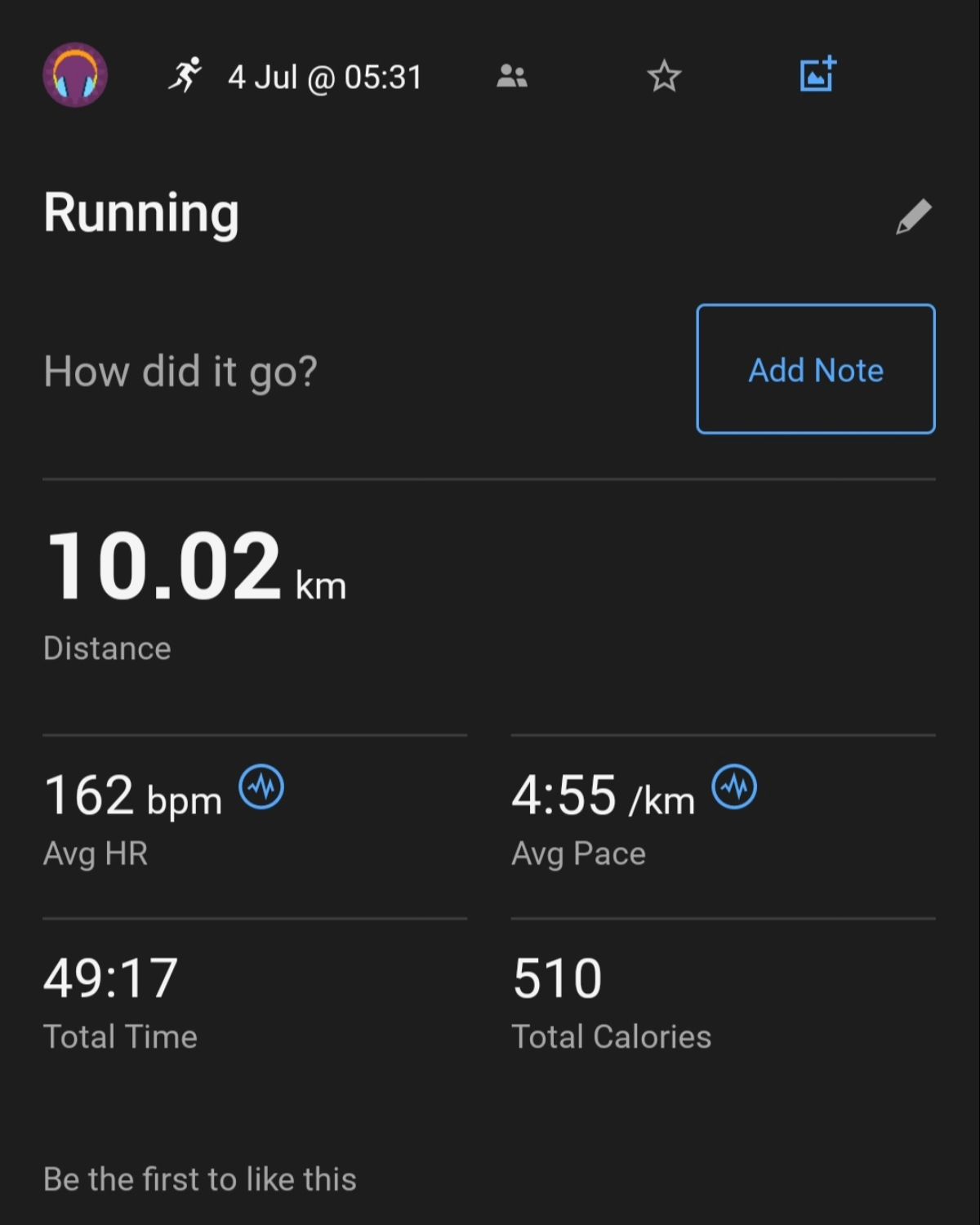Viewport: 980px width, 1225px height.
Task: Tap the 'How did it go?' prompt
Action: 180,372
